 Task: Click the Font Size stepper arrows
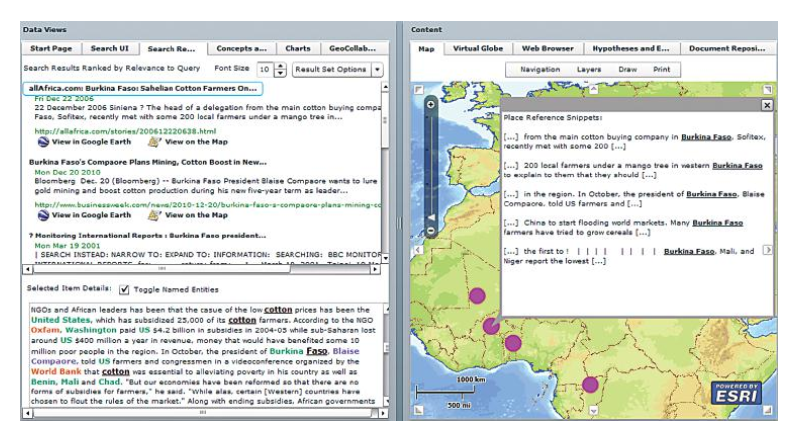point(280,69)
